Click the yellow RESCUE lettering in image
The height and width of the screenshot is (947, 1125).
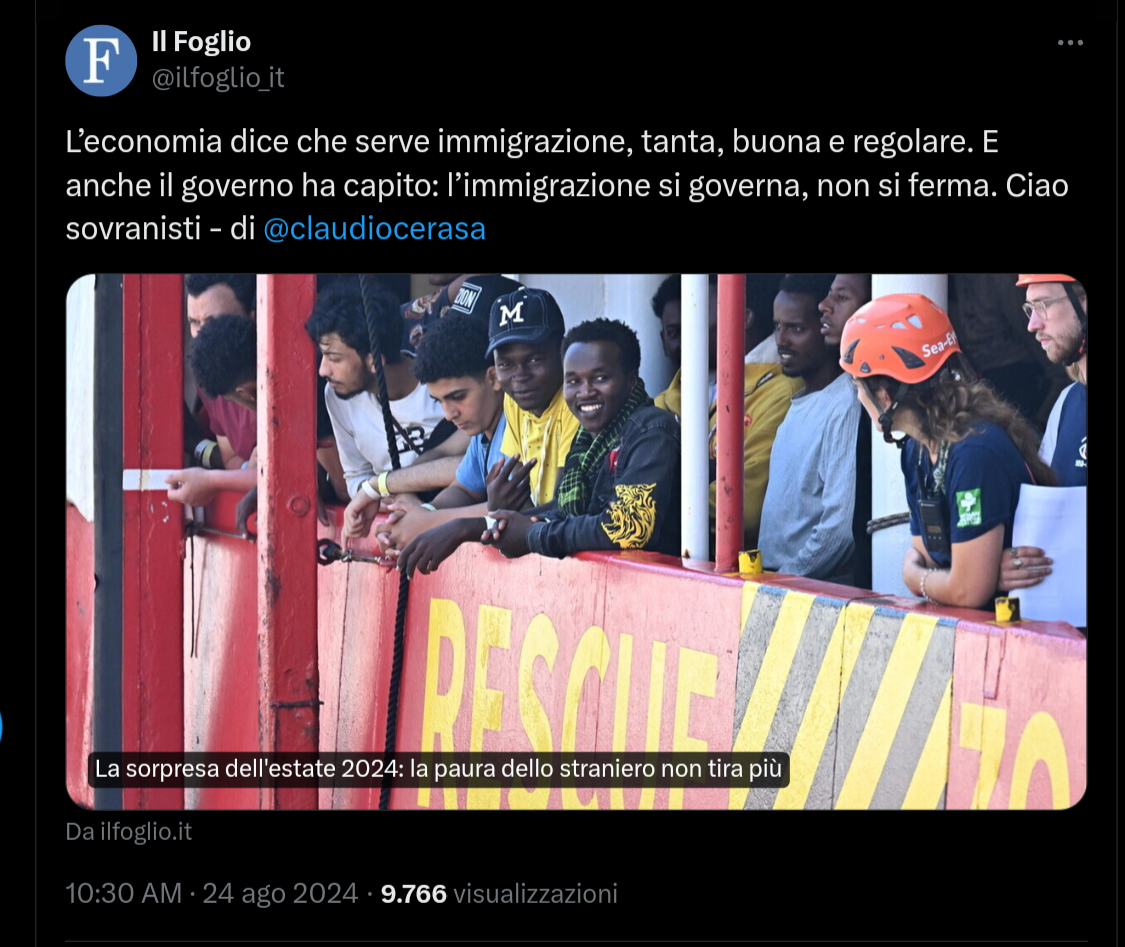tap(567, 696)
